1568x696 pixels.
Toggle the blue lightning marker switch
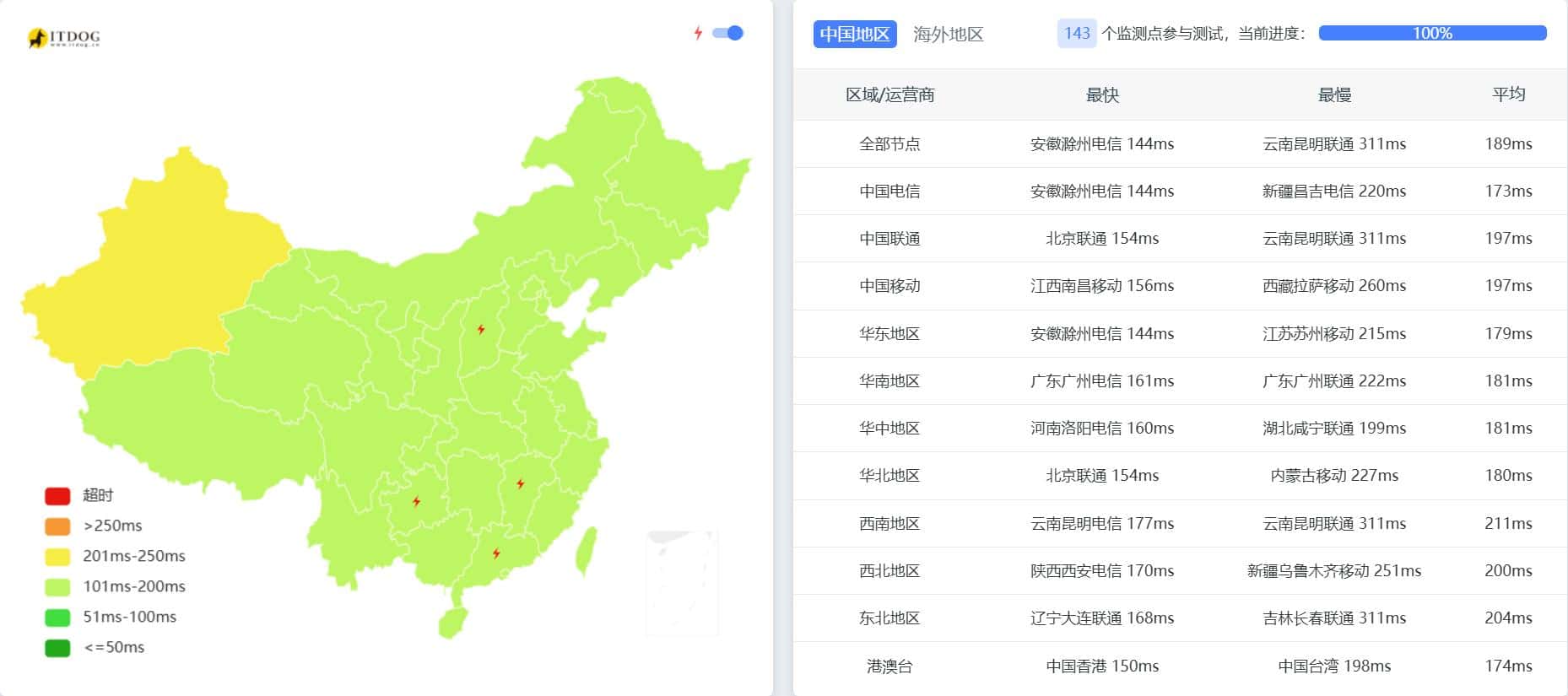(x=727, y=33)
